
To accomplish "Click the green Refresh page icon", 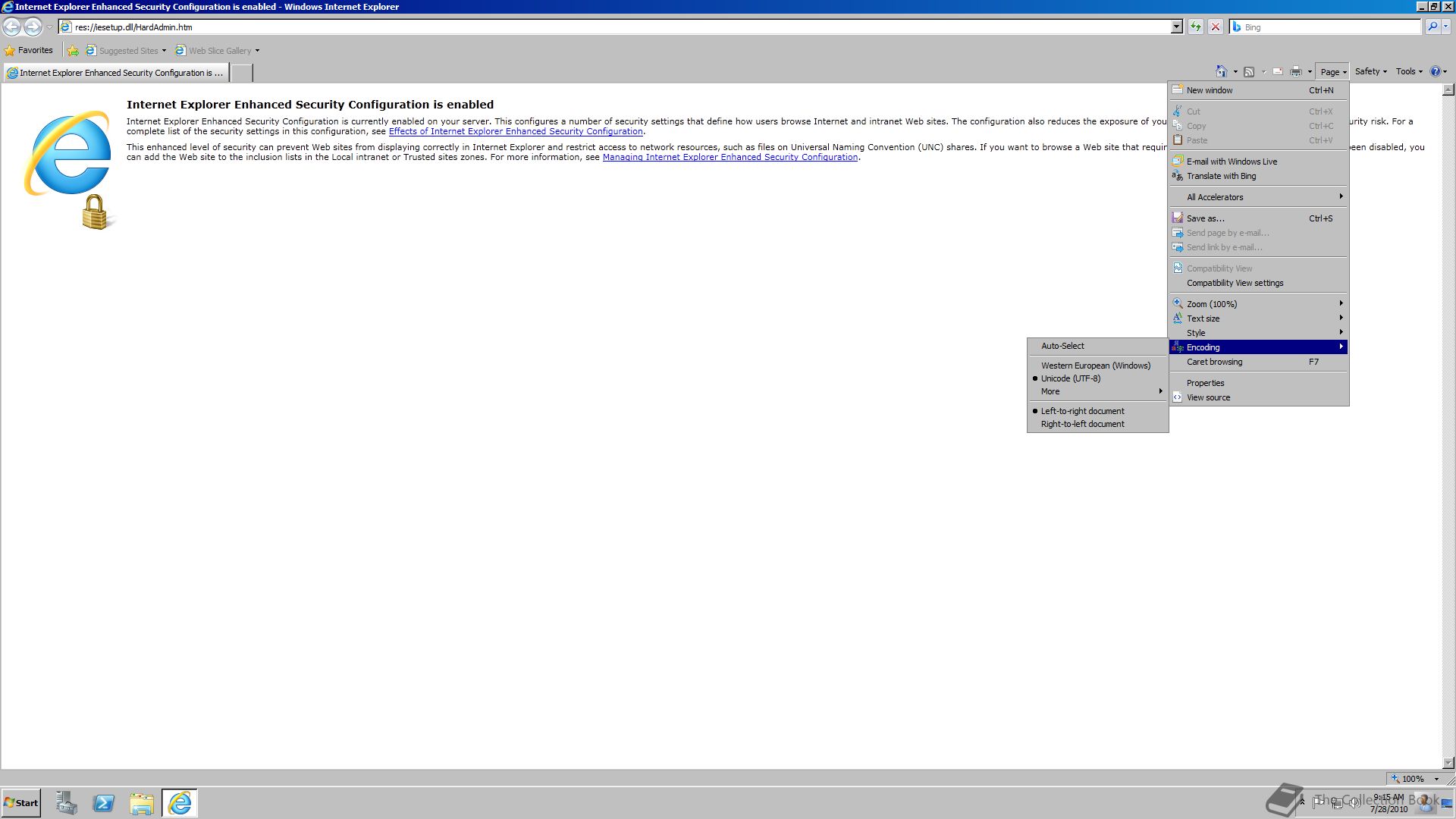I will [x=1196, y=27].
